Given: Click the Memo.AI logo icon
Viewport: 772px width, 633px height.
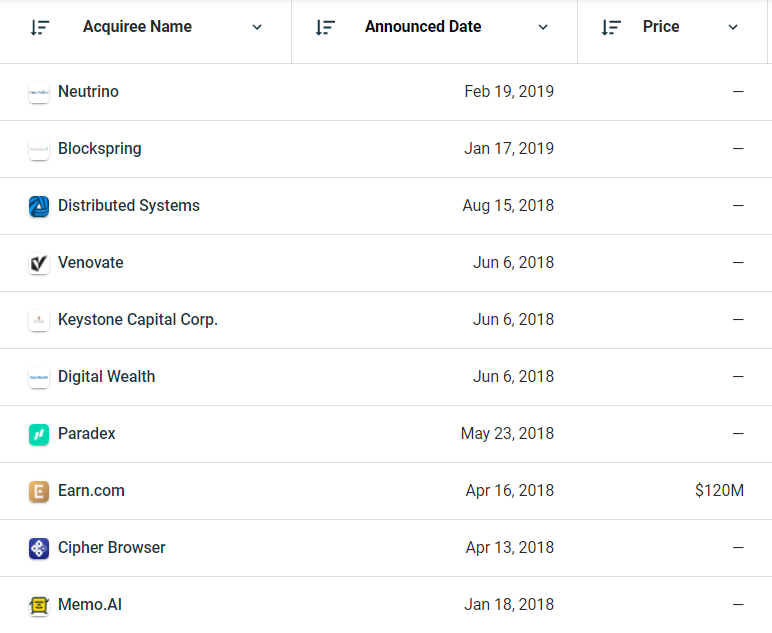Looking at the screenshot, I should (39, 605).
